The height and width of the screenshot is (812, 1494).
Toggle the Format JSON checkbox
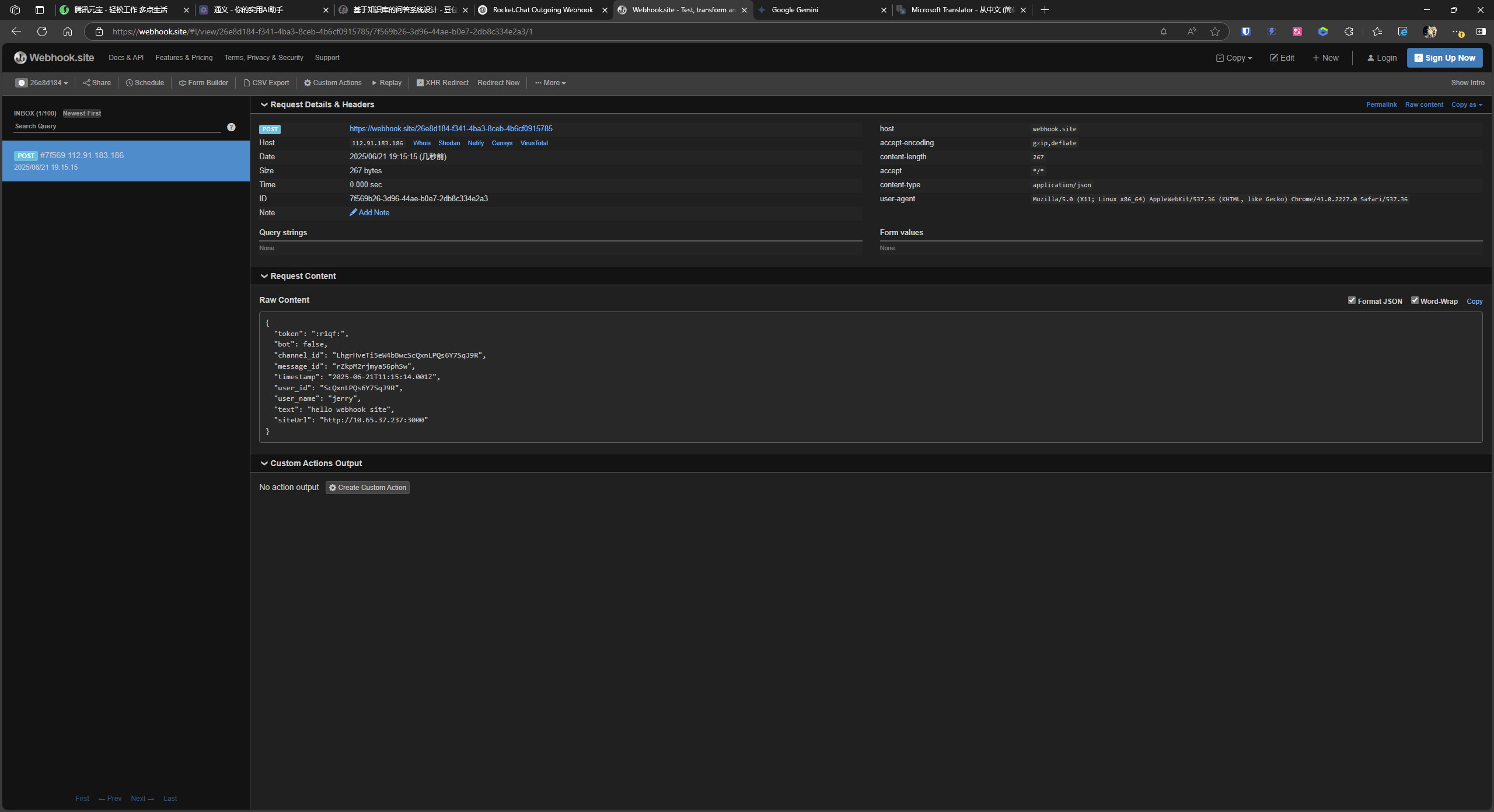tap(1352, 300)
